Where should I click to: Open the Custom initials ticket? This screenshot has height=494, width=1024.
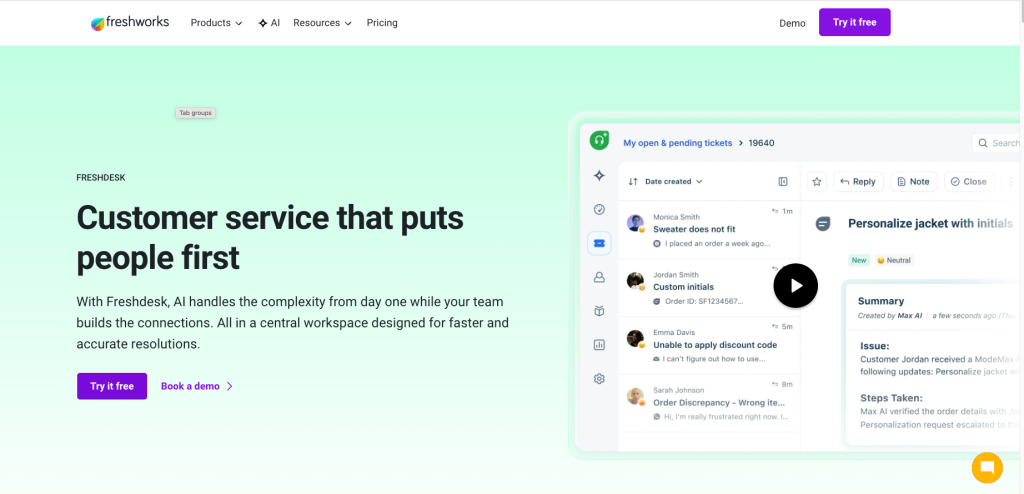click(709, 288)
